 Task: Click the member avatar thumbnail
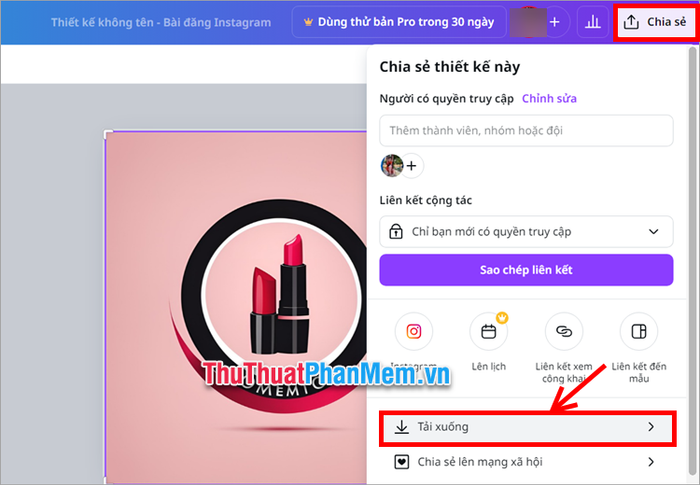[392, 166]
